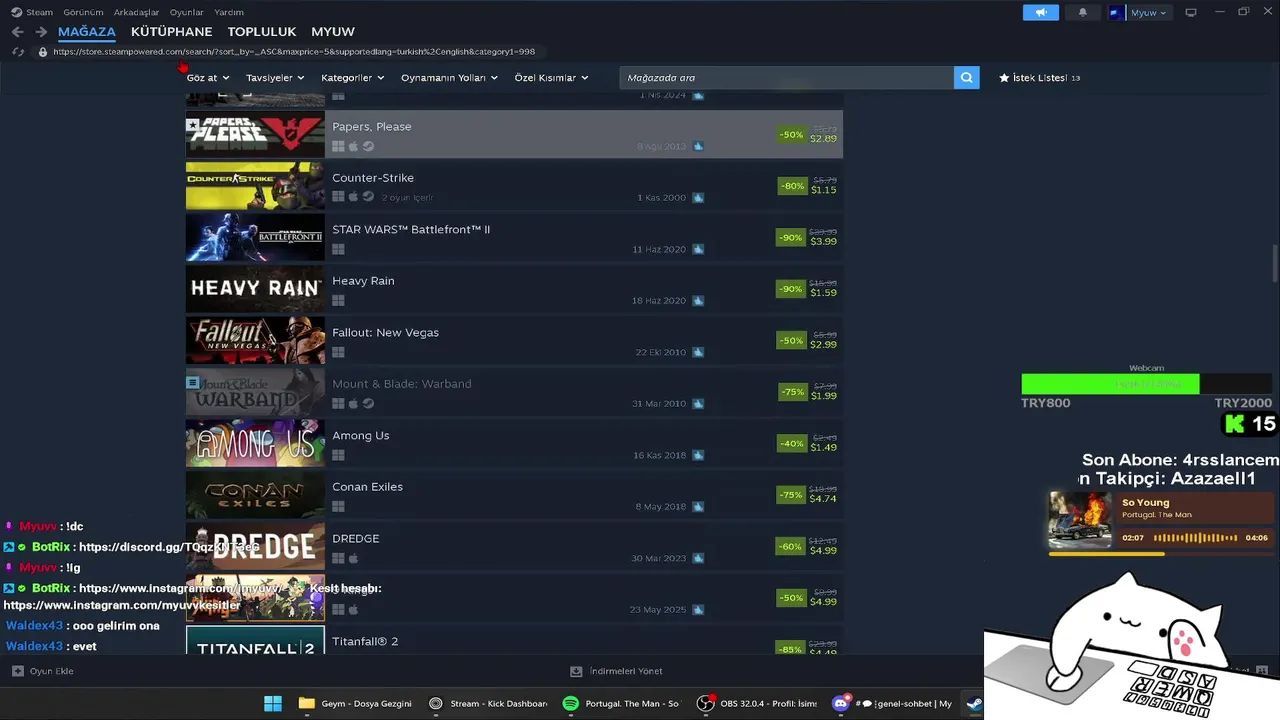Click the Heavy Rain thumbnail

[x=255, y=288]
